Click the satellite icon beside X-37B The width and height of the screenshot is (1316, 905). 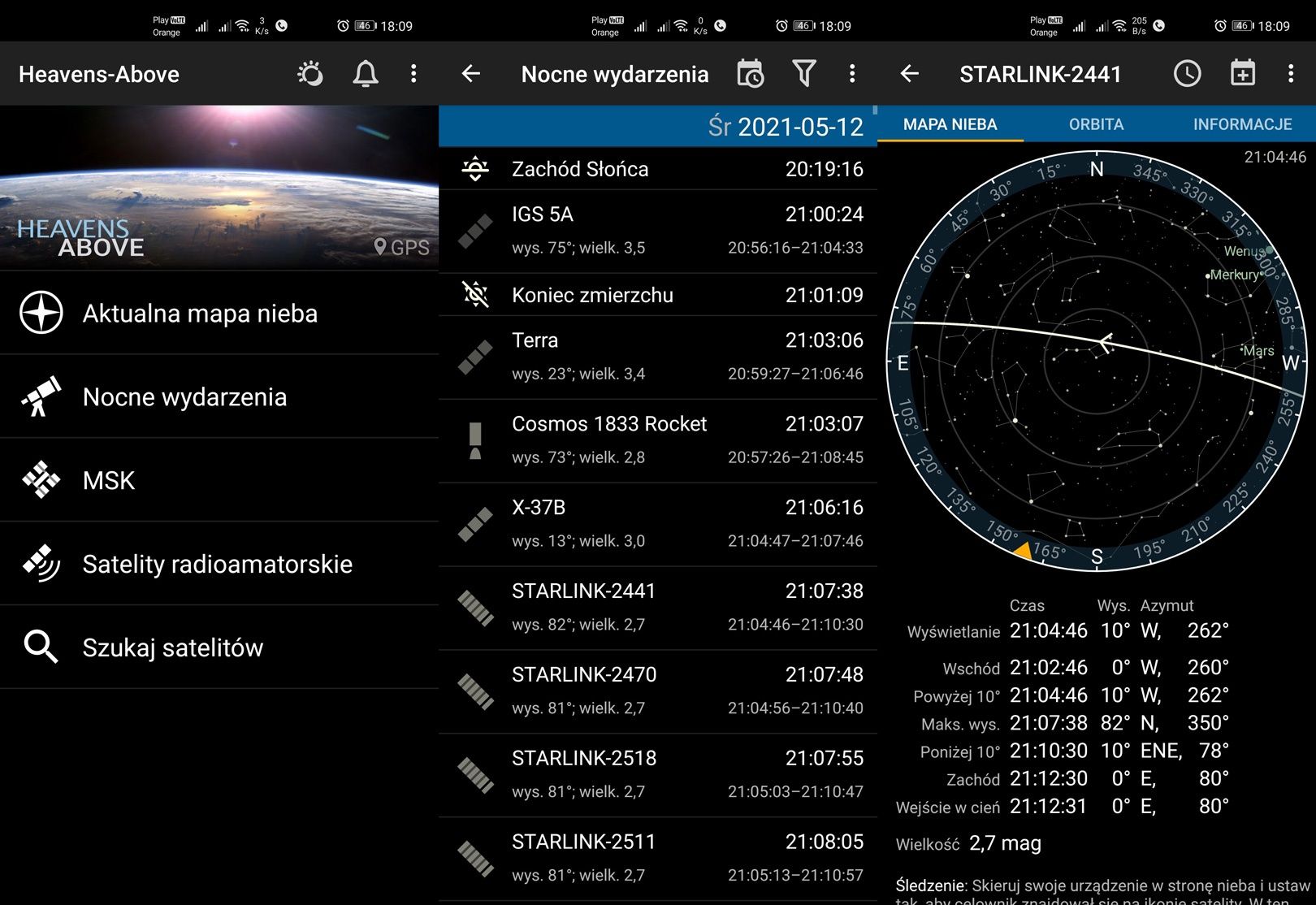(475, 525)
